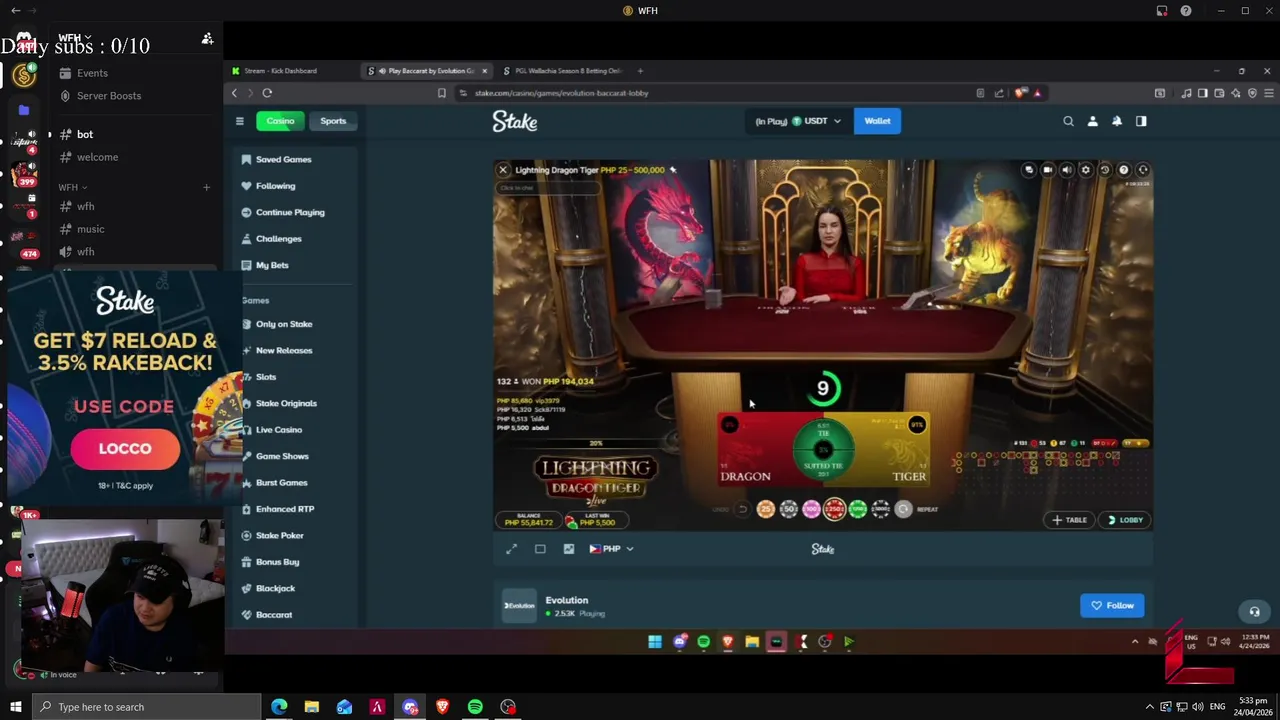Switch to the Sports section

[333, 121]
